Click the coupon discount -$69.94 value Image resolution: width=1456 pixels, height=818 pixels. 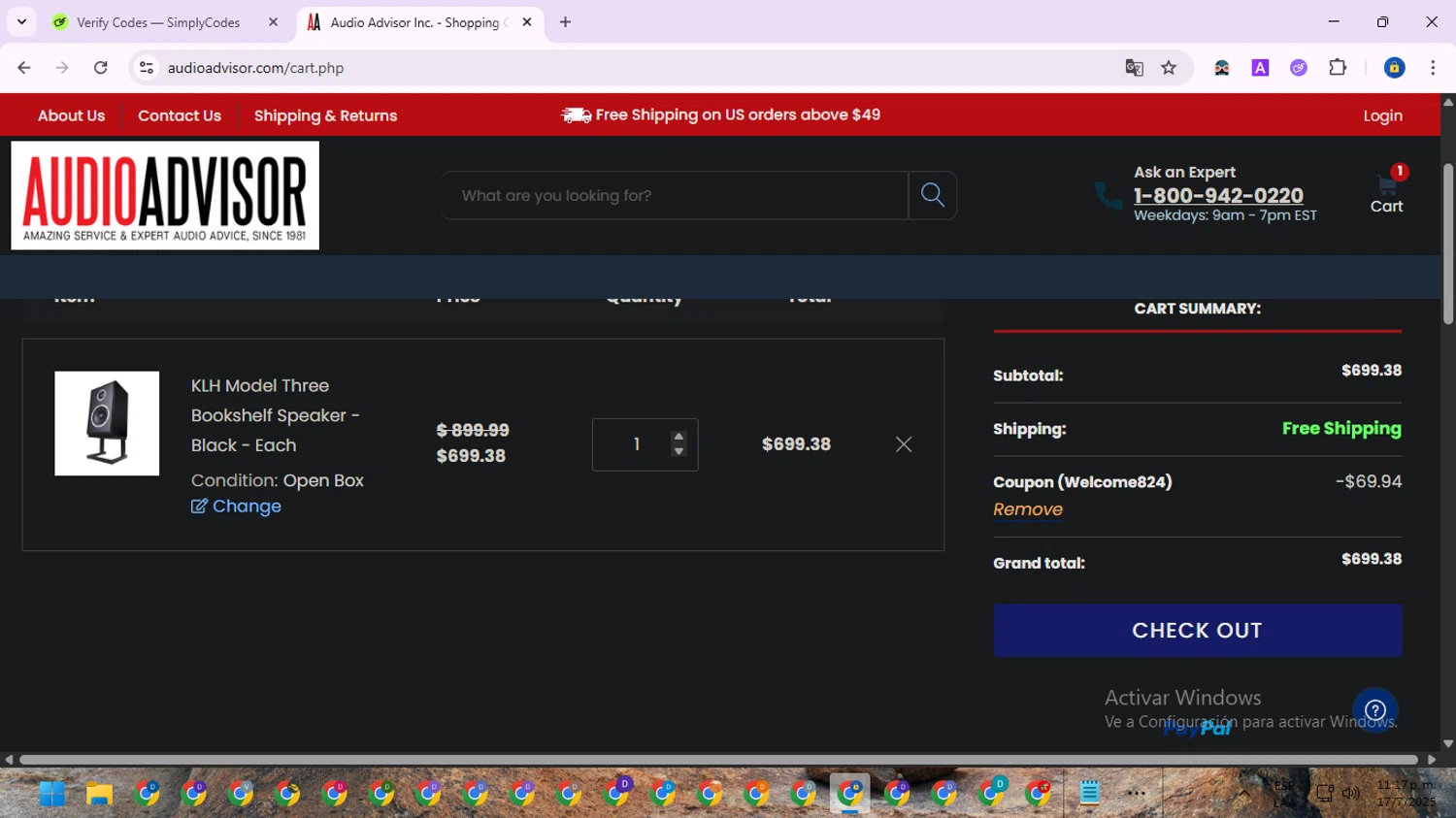pyautogui.click(x=1369, y=481)
